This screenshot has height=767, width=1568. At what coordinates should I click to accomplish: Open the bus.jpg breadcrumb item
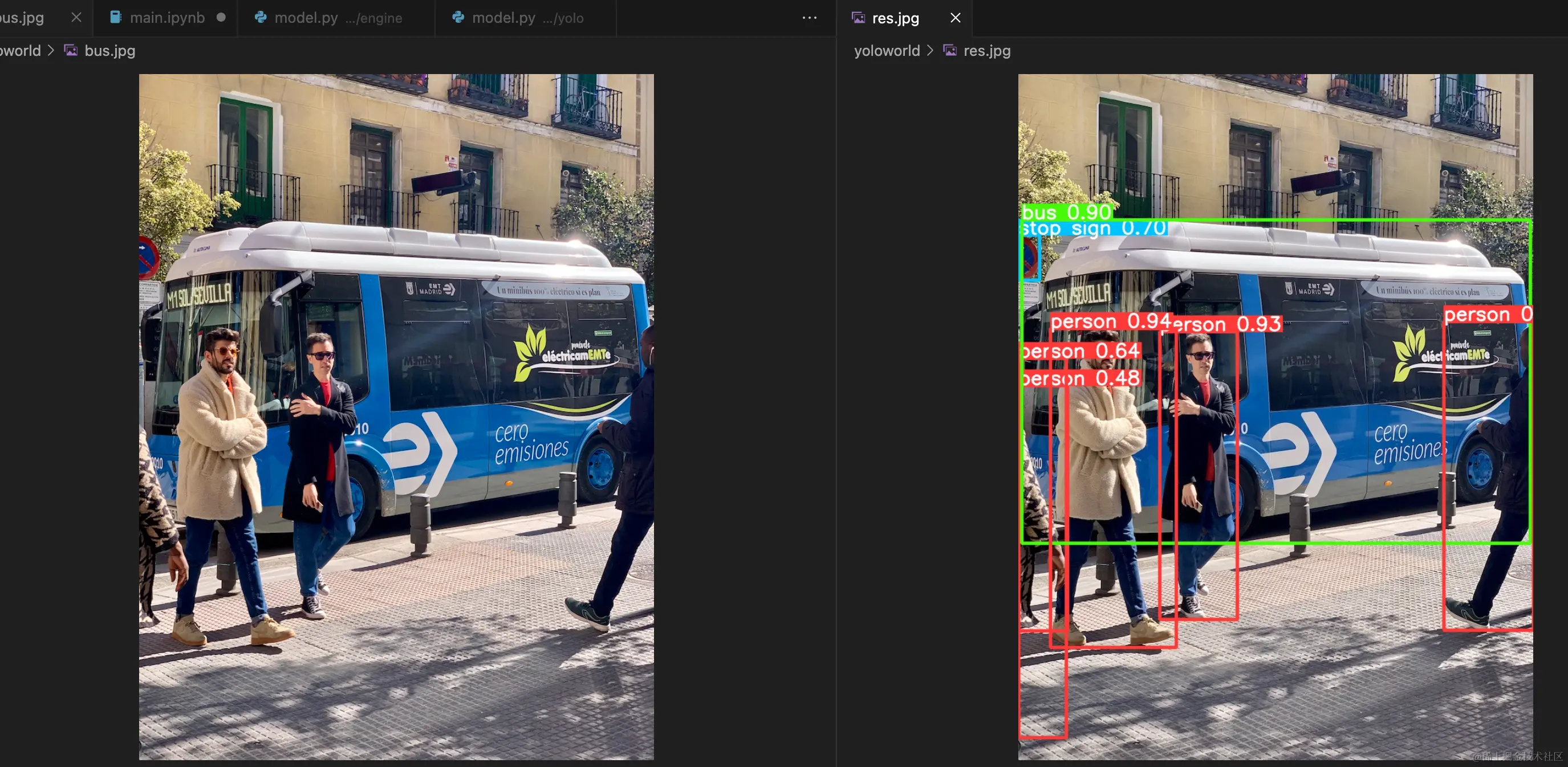(109, 51)
